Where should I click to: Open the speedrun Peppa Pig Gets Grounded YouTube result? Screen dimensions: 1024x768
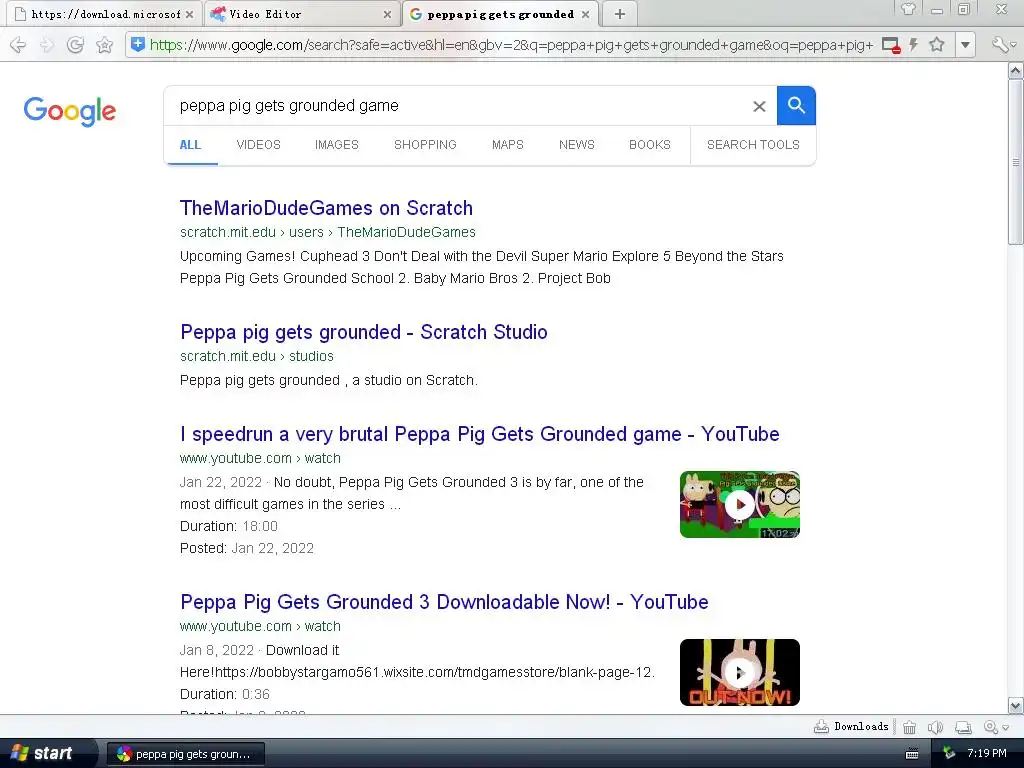click(480, 434)
